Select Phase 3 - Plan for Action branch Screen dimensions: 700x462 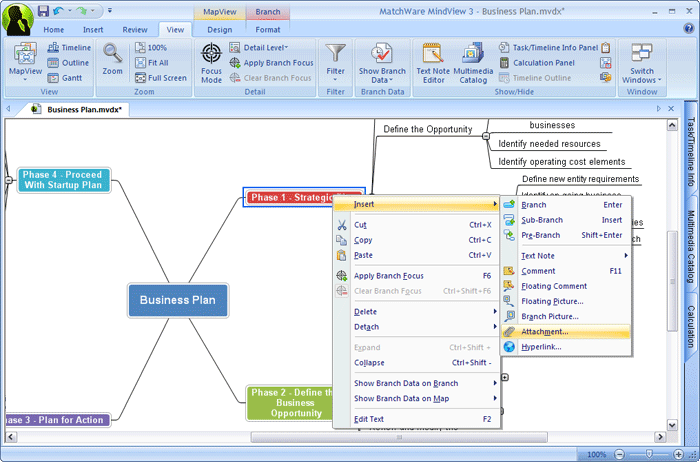[57, 420]
